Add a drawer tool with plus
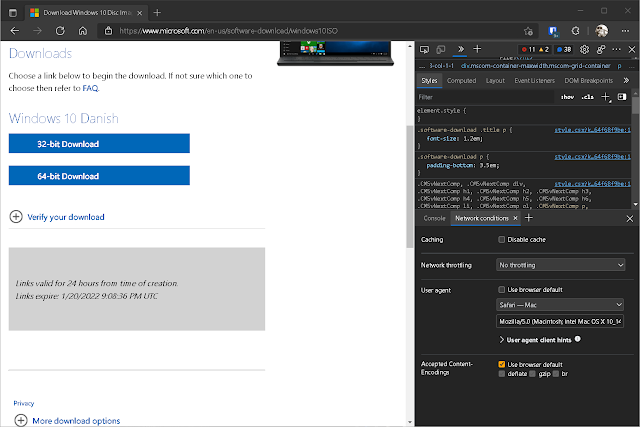The width and height of the screenshot is (640, 427). coord(529,218)
